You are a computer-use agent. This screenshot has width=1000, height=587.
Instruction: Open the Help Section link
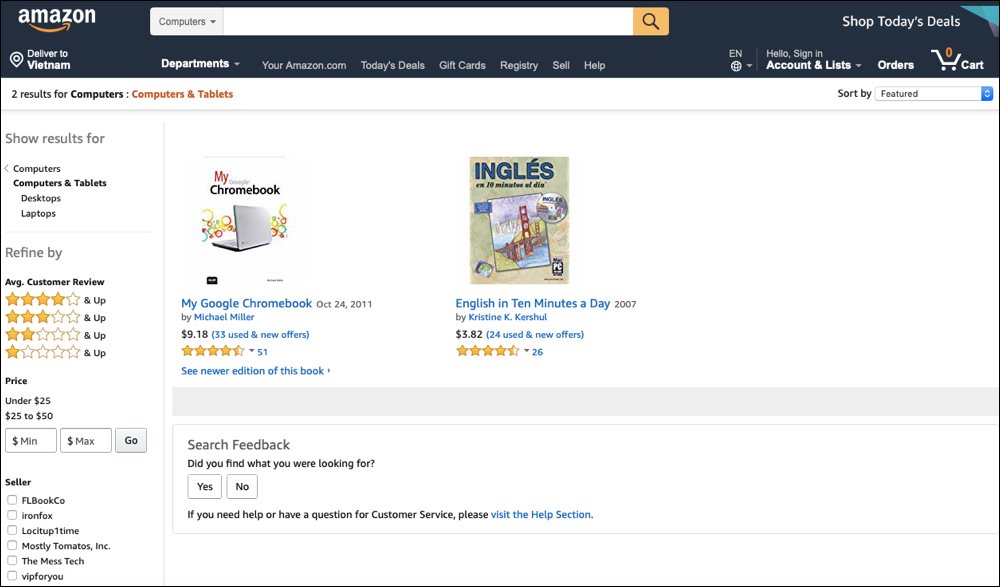point(541,515)
